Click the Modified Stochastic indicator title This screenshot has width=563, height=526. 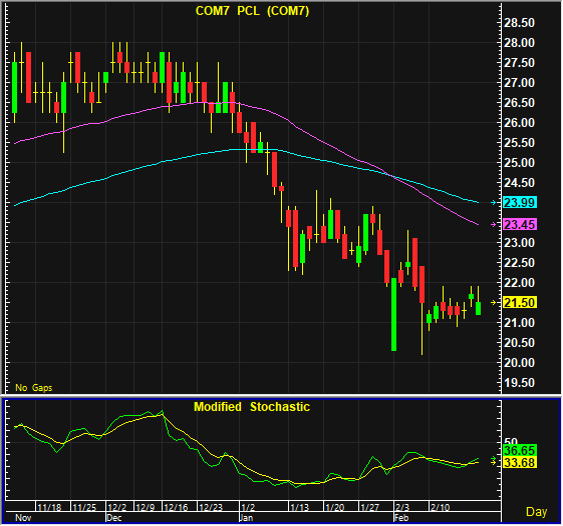[252, 407]
